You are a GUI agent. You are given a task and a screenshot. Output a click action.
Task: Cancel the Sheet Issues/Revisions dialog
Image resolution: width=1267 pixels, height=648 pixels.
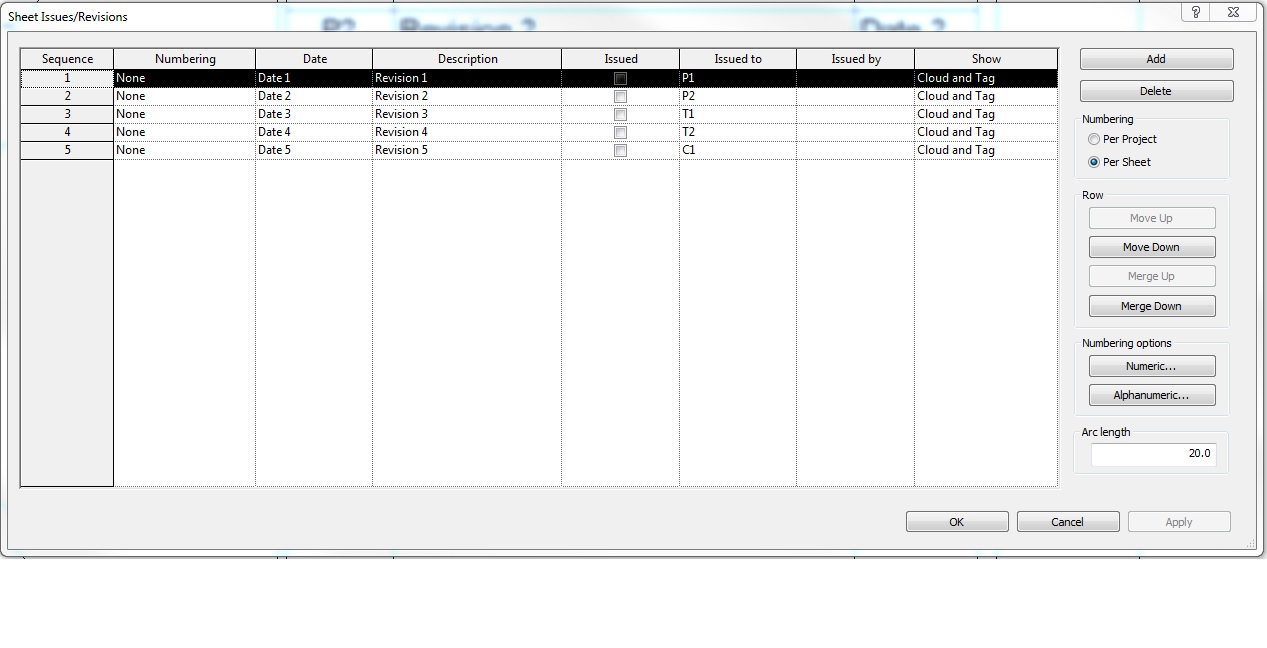(x=1067, y=521)
